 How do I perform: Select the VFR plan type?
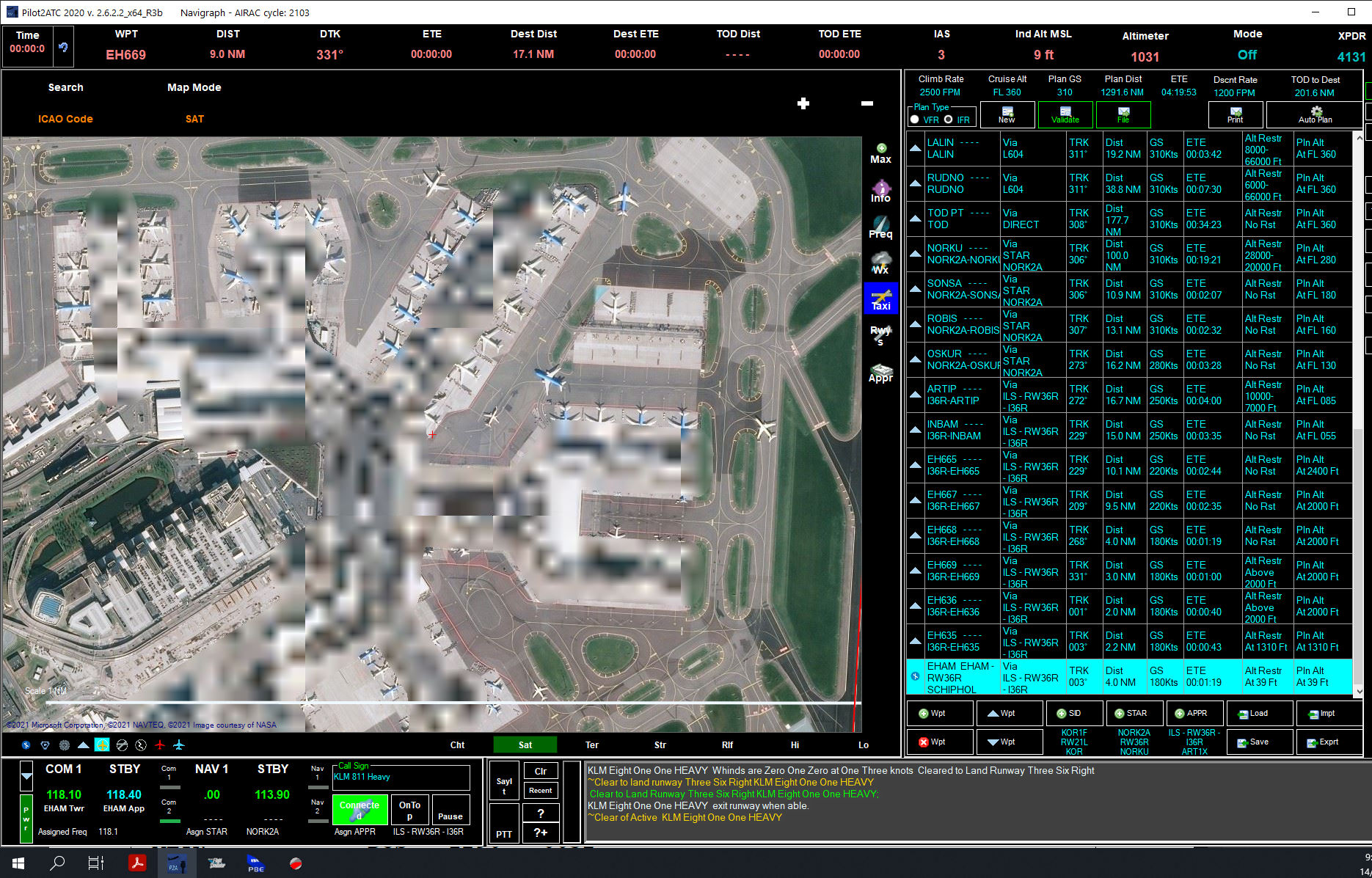tap(915, 120)
